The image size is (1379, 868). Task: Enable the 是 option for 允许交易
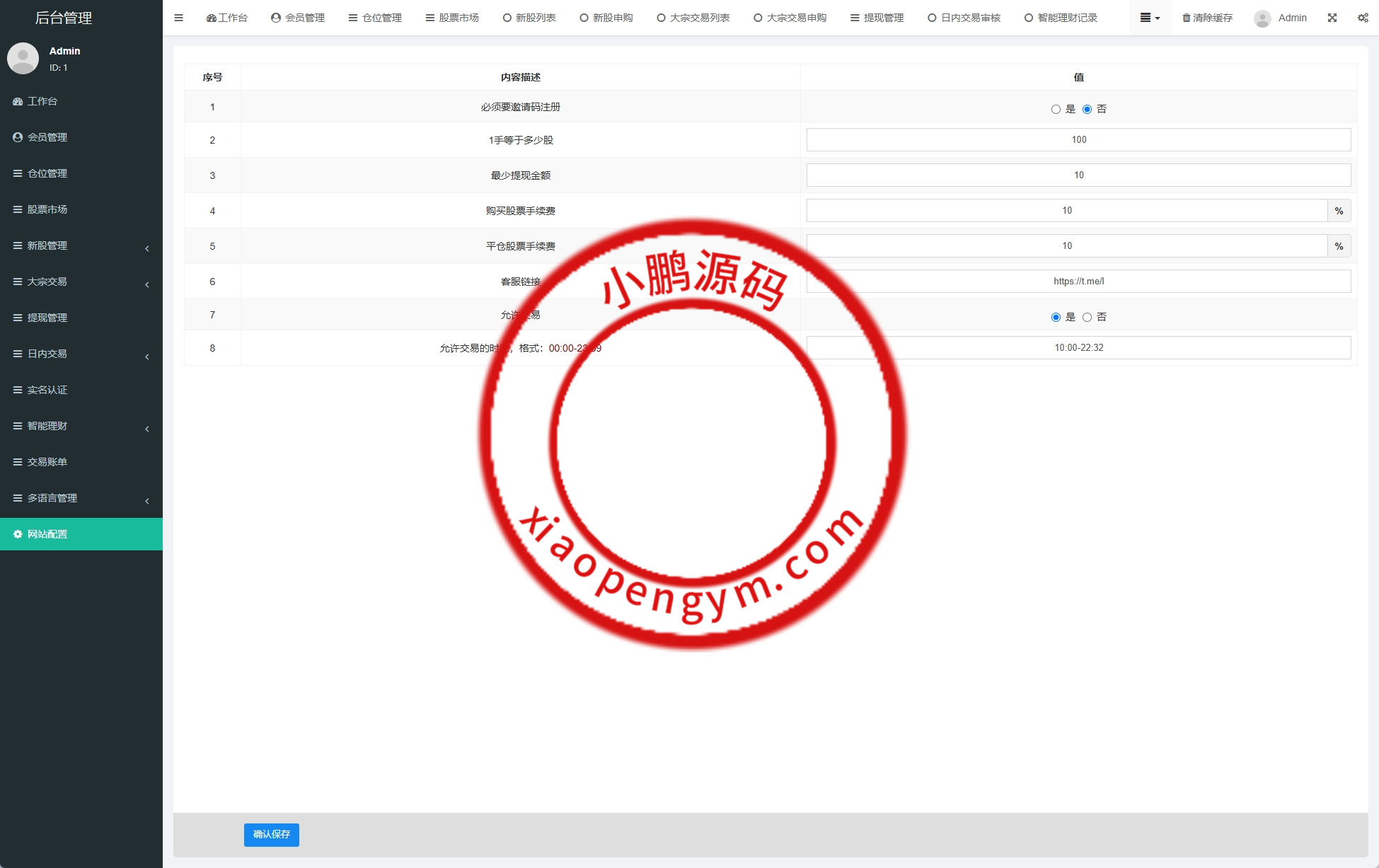pyautogui.click(x=1055, y=317)
